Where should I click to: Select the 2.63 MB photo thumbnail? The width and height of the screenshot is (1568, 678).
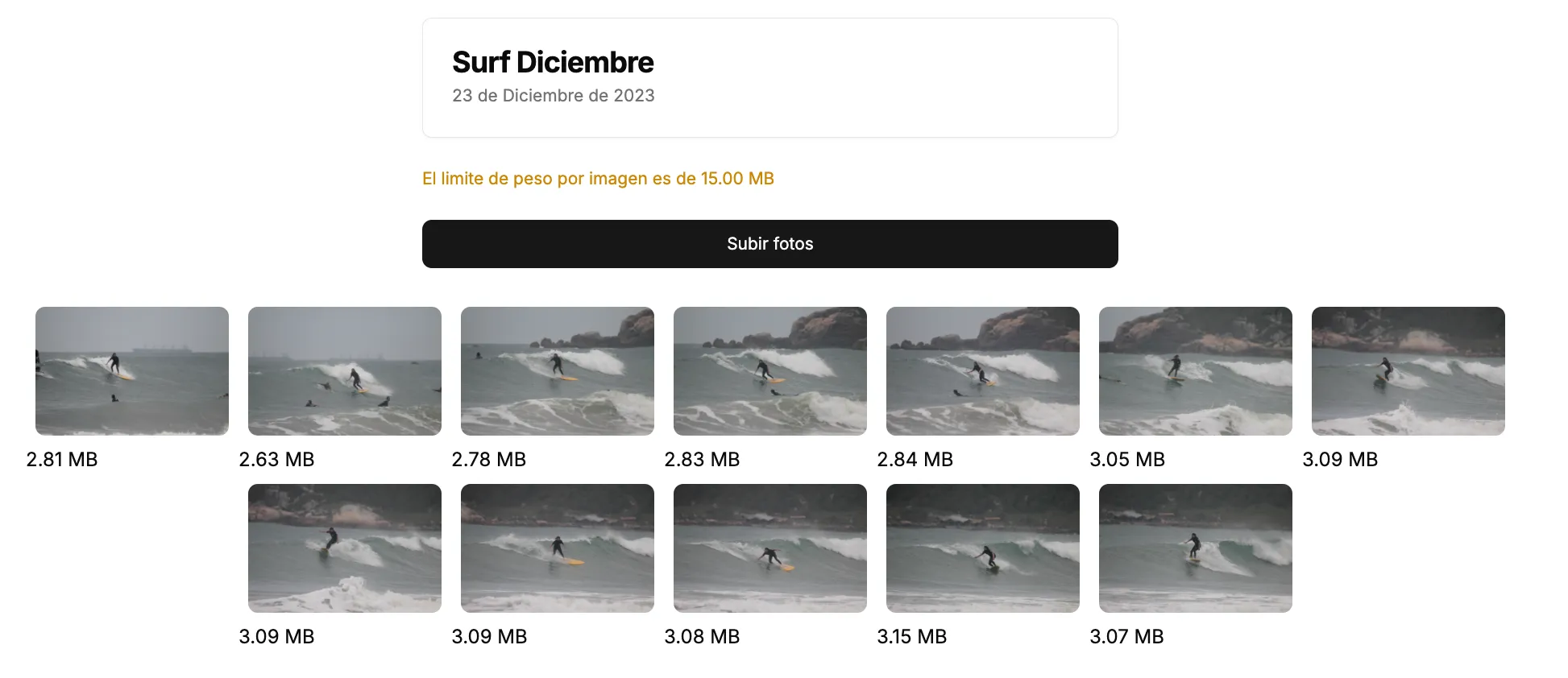click(345, 371)
